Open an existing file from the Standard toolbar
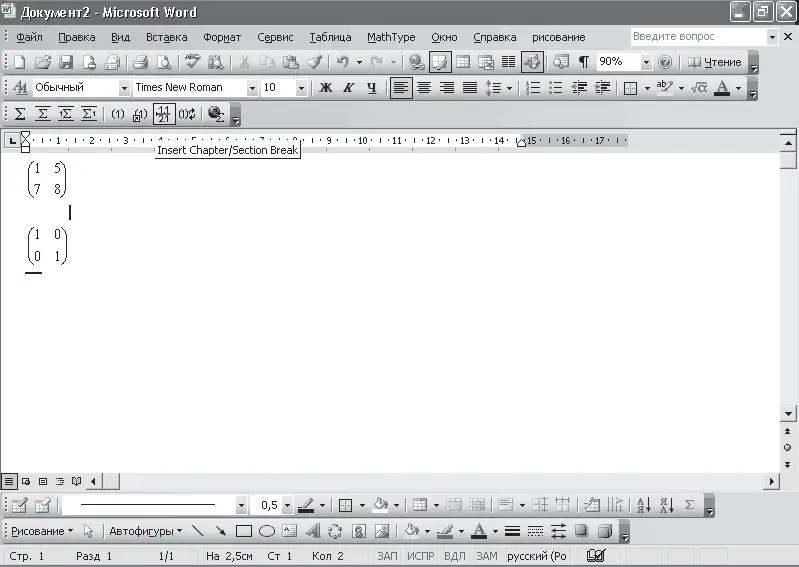Viewport: 799px width, 567px height. pyautogui.click(x=43, y=62)
